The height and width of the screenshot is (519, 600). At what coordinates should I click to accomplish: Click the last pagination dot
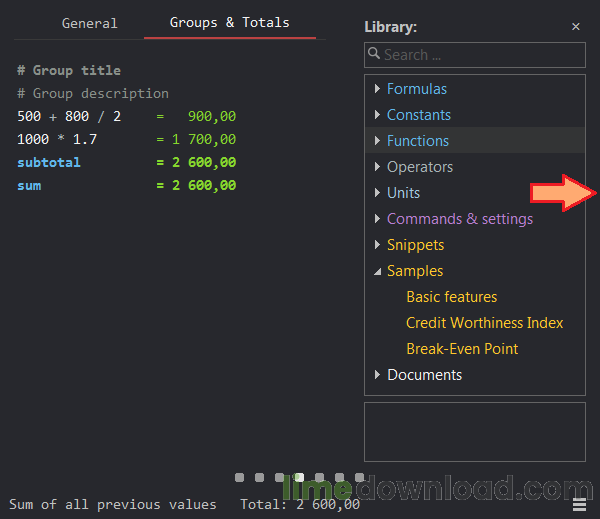click(360, 478)
